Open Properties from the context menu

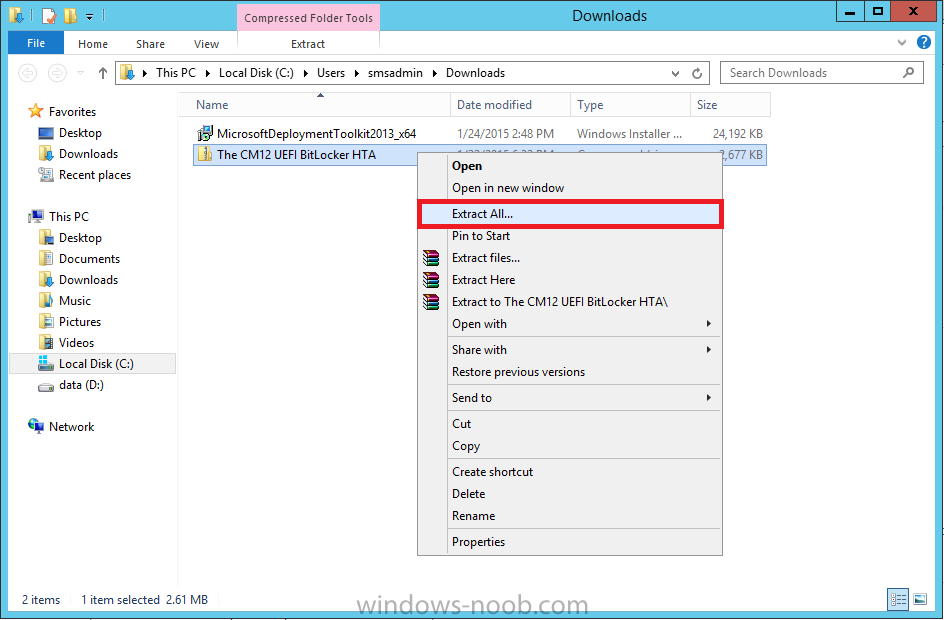click(570, 542)
